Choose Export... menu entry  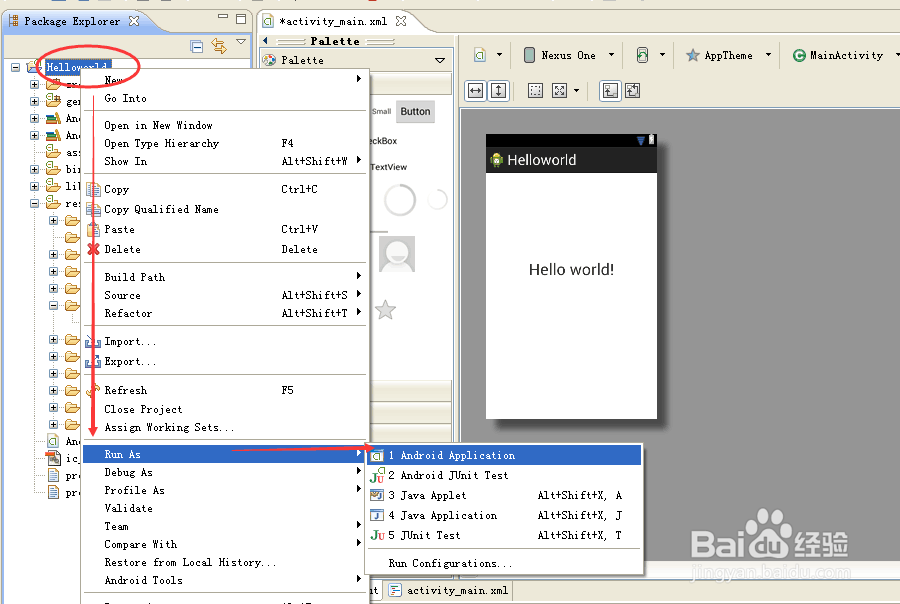[224, 362]
